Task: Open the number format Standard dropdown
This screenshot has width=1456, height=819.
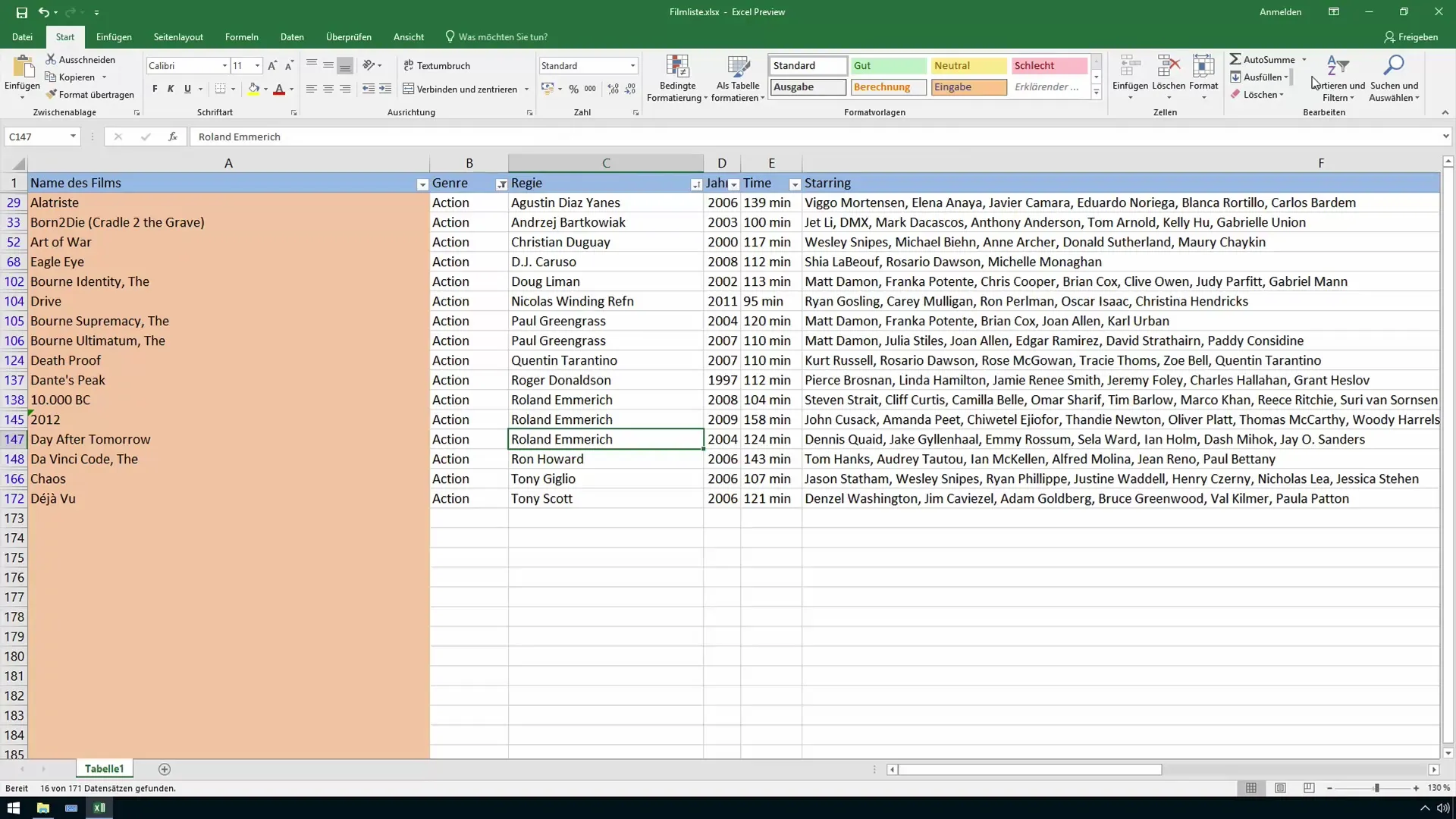Action: 632,66
